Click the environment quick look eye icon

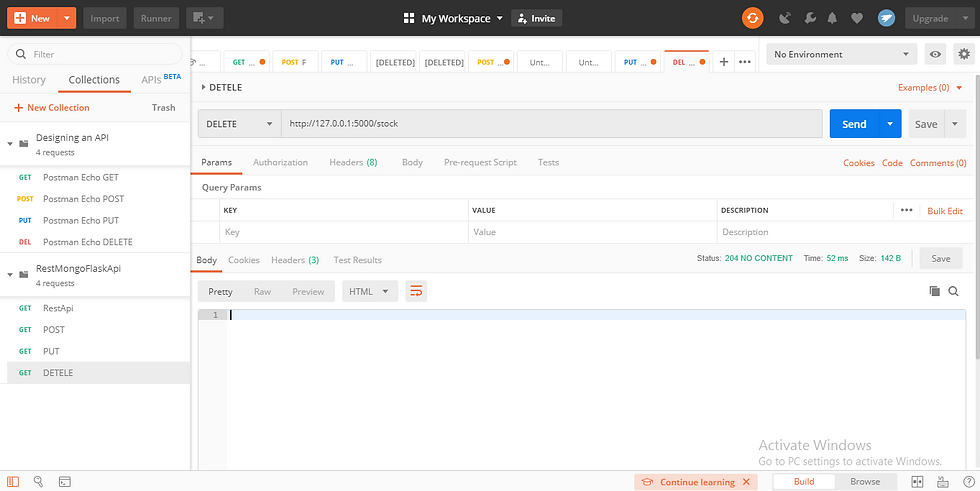pyautogui.click(x=935, y=54)
